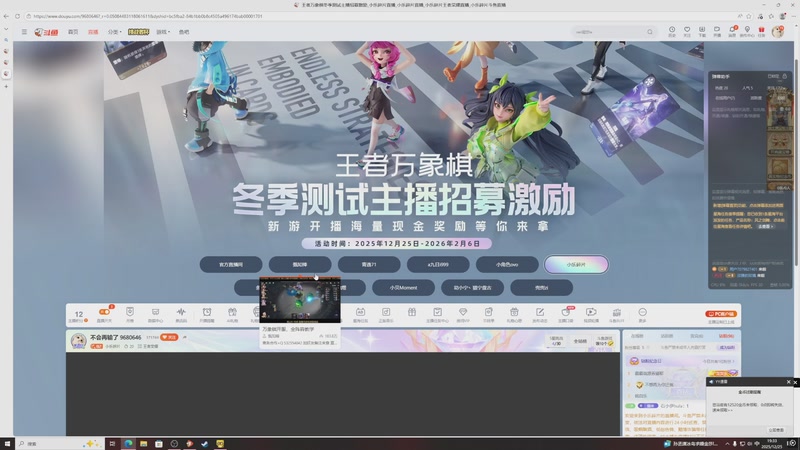Open the yellow badge nav item
Viewport: 800px width, 450px height.
(x=138, y=32)
